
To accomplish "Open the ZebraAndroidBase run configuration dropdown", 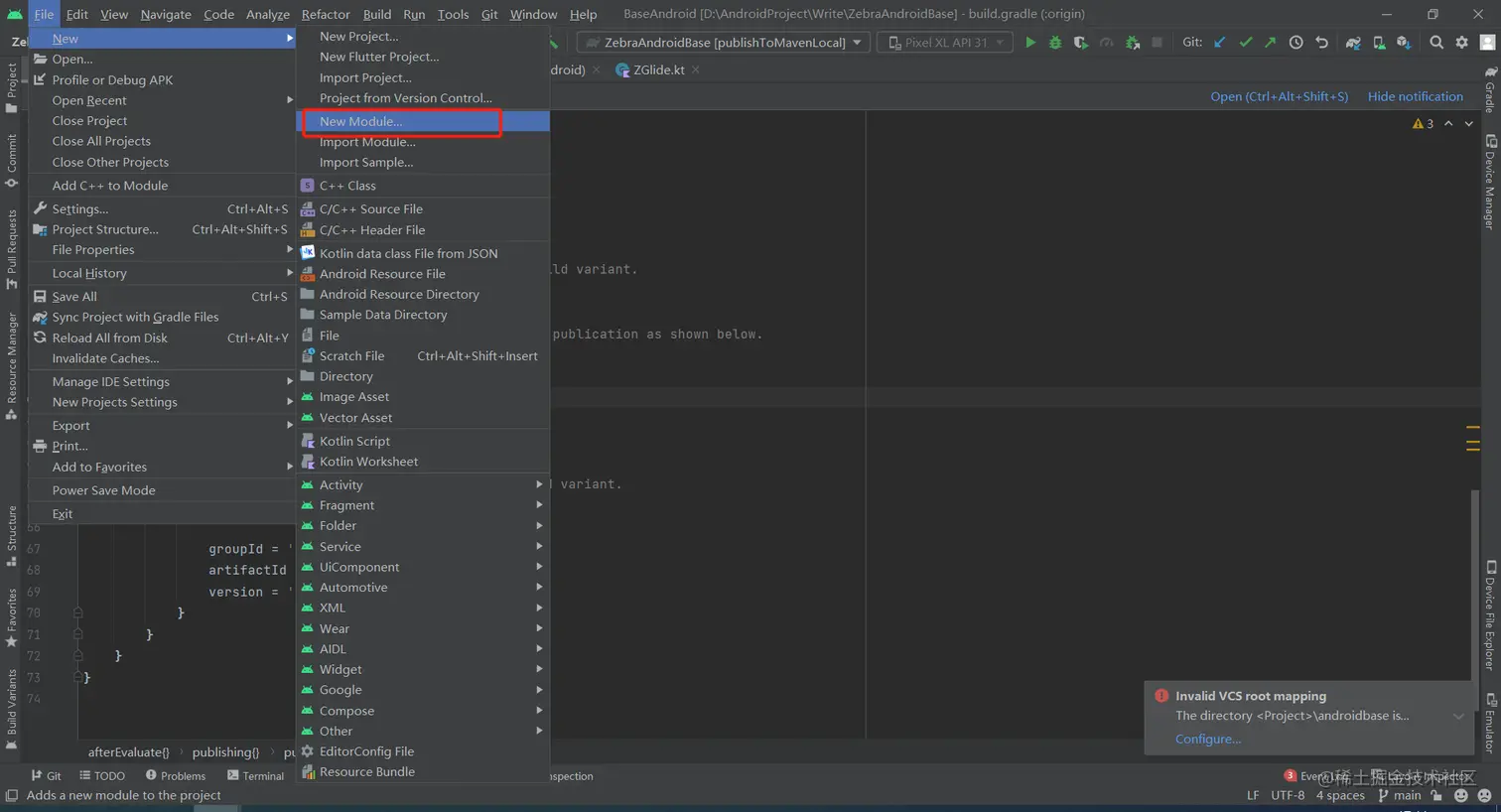I will coord(724,43).
